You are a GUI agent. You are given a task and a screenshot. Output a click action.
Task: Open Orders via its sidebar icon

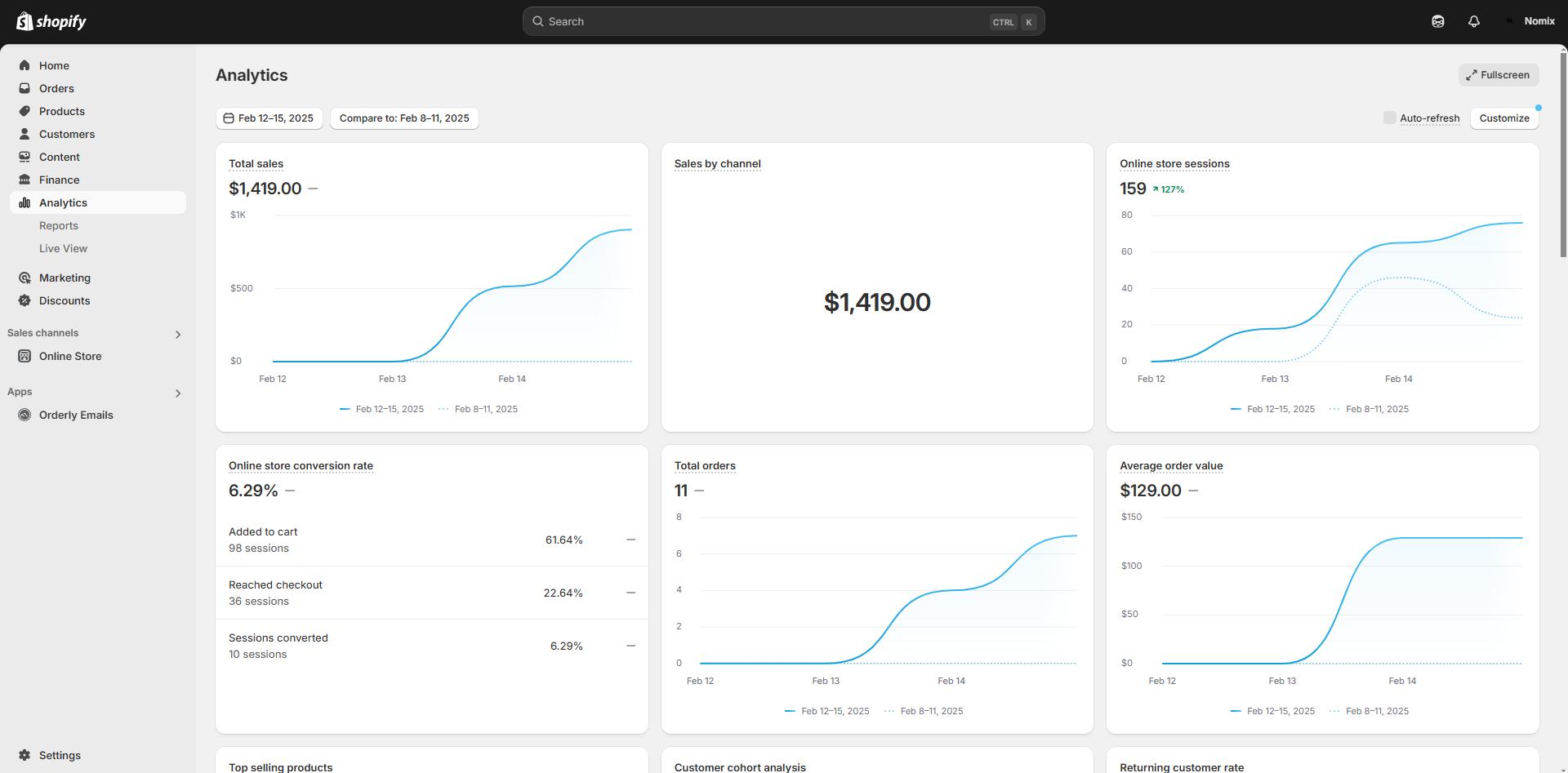tap(24, 88)
